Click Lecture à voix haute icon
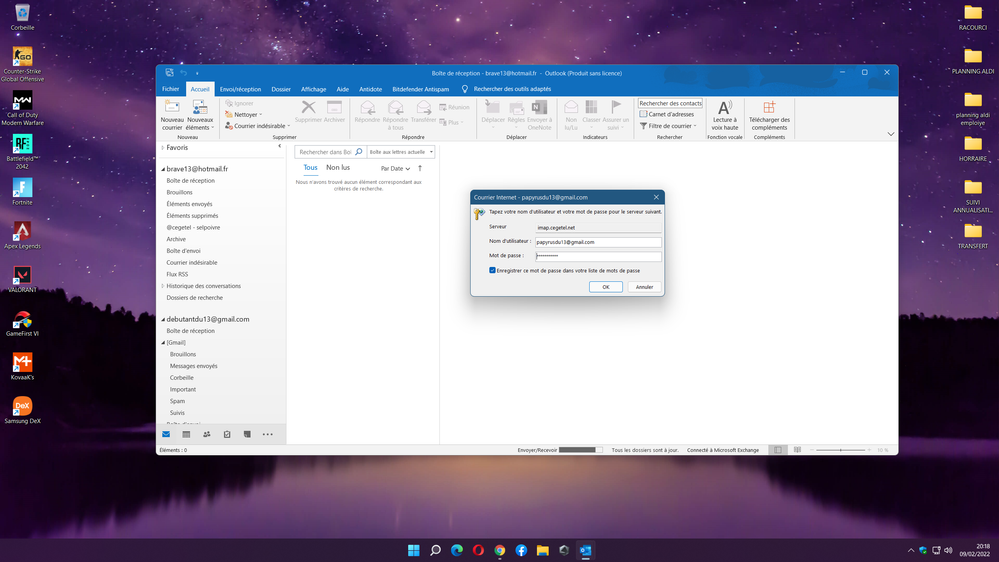The height and width of the screenshot is (562, 999). point(724,108)
